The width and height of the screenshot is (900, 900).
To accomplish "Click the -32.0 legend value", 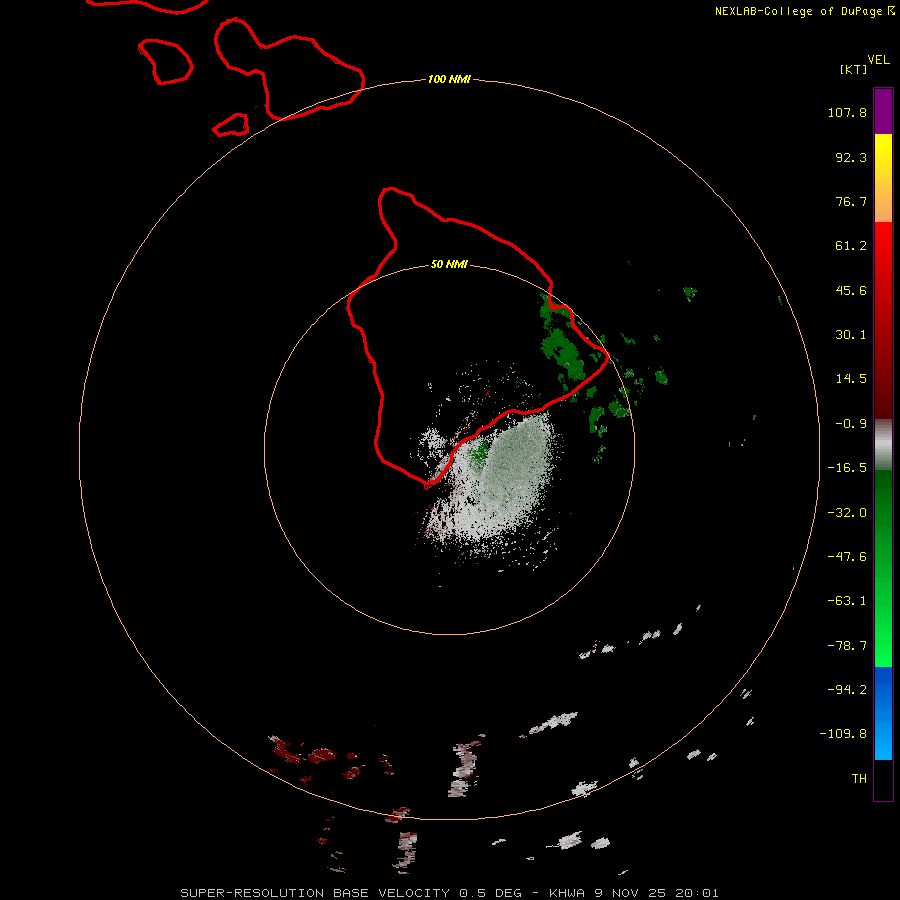I will [x=847, y=513].
